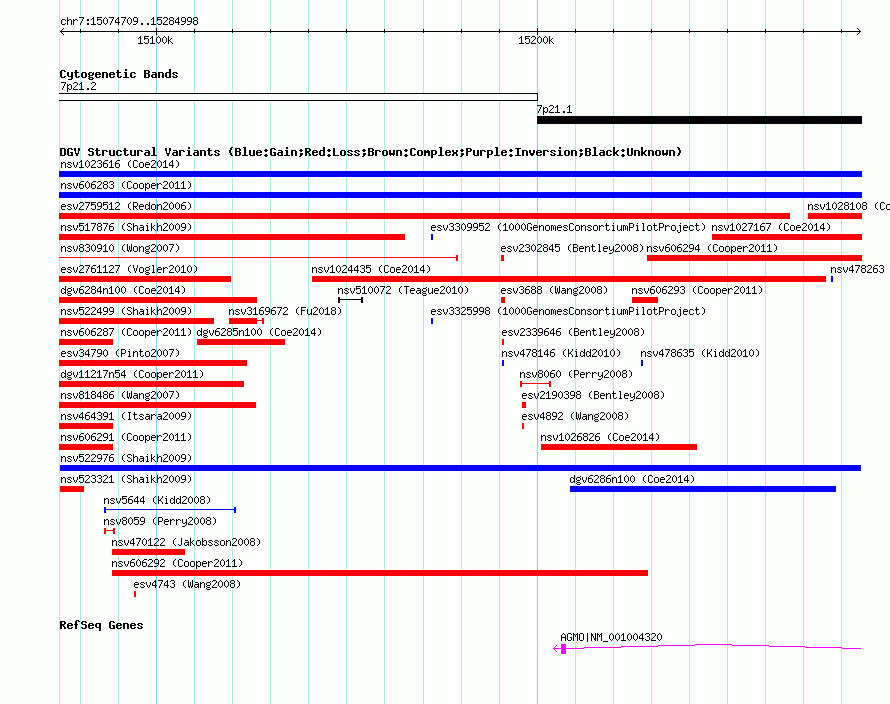Open the nsv830910 (Wong2007) variant

(x=120, y=249)
